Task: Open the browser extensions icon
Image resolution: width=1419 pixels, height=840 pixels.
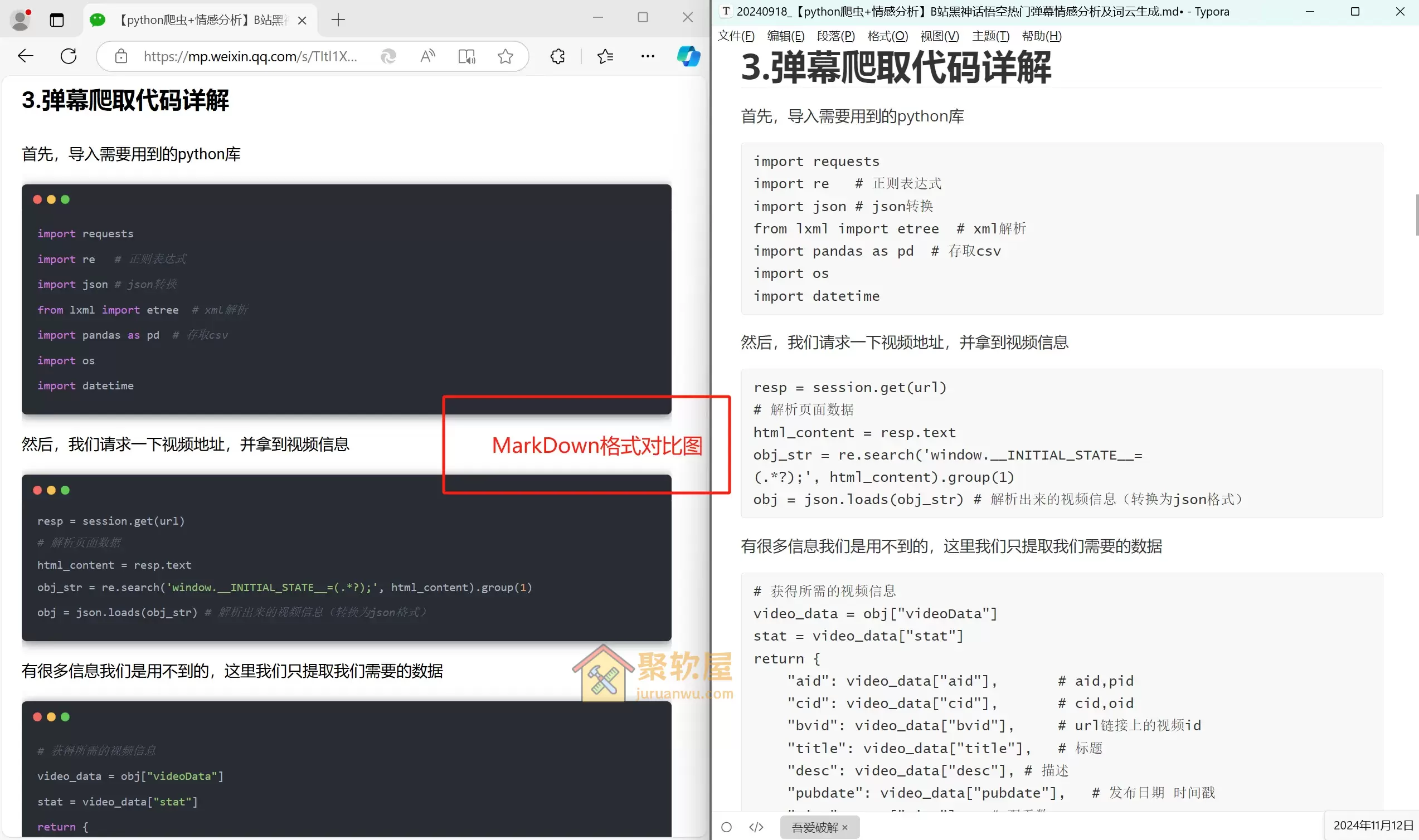Action: coord(557,56)
